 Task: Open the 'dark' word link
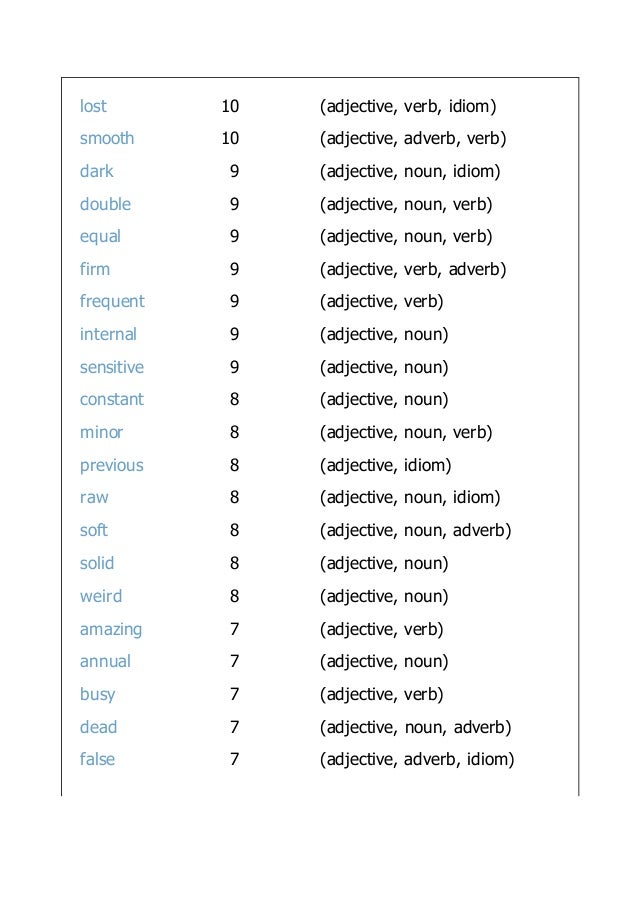[97, 171]
